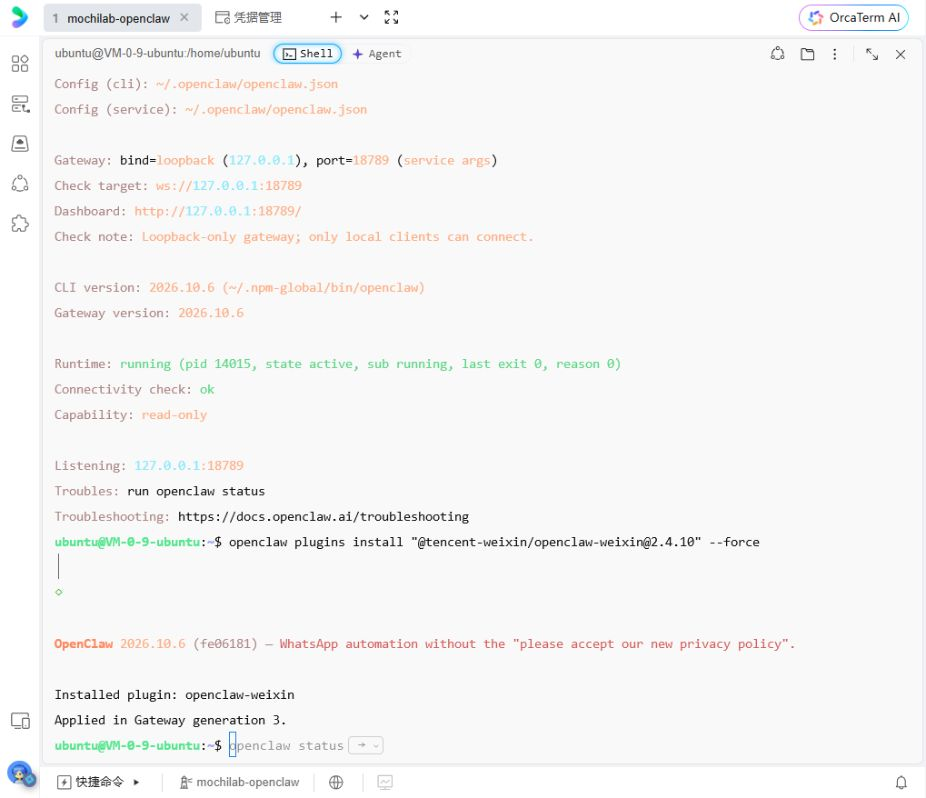Switch the terminal to Shell mode
Screen dimensions: 926x798
point(307,54)
